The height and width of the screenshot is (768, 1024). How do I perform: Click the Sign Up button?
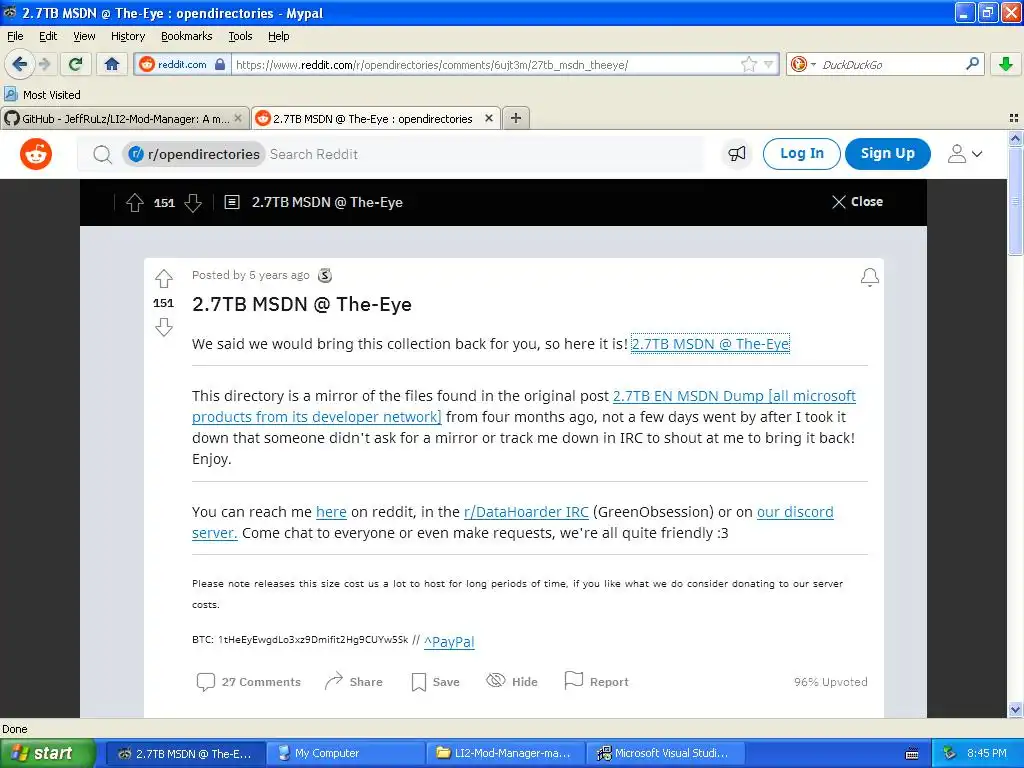coord(888,153)
